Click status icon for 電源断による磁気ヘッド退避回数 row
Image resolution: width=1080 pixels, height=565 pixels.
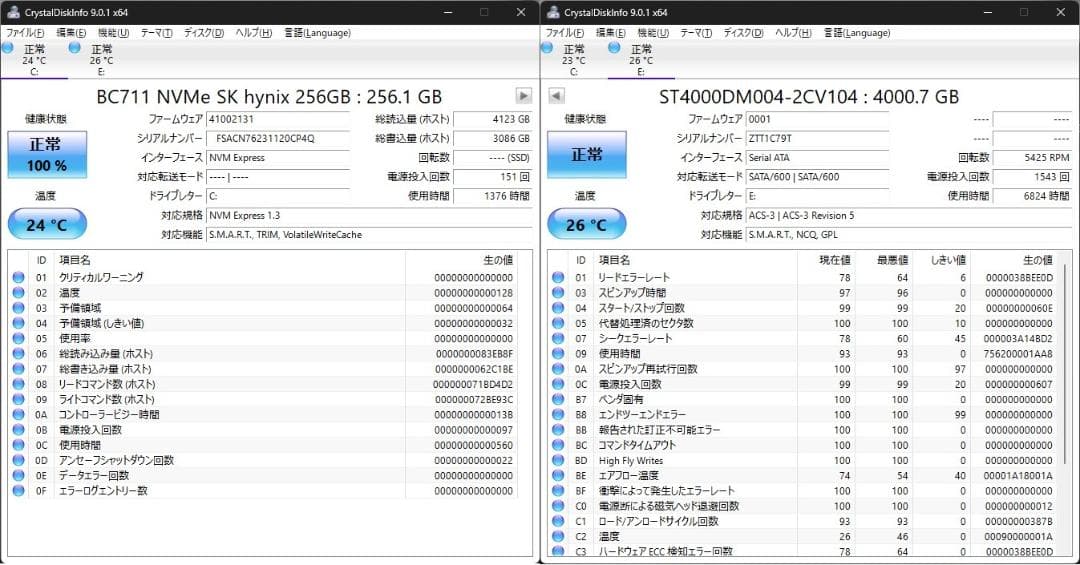click(558, 506)
